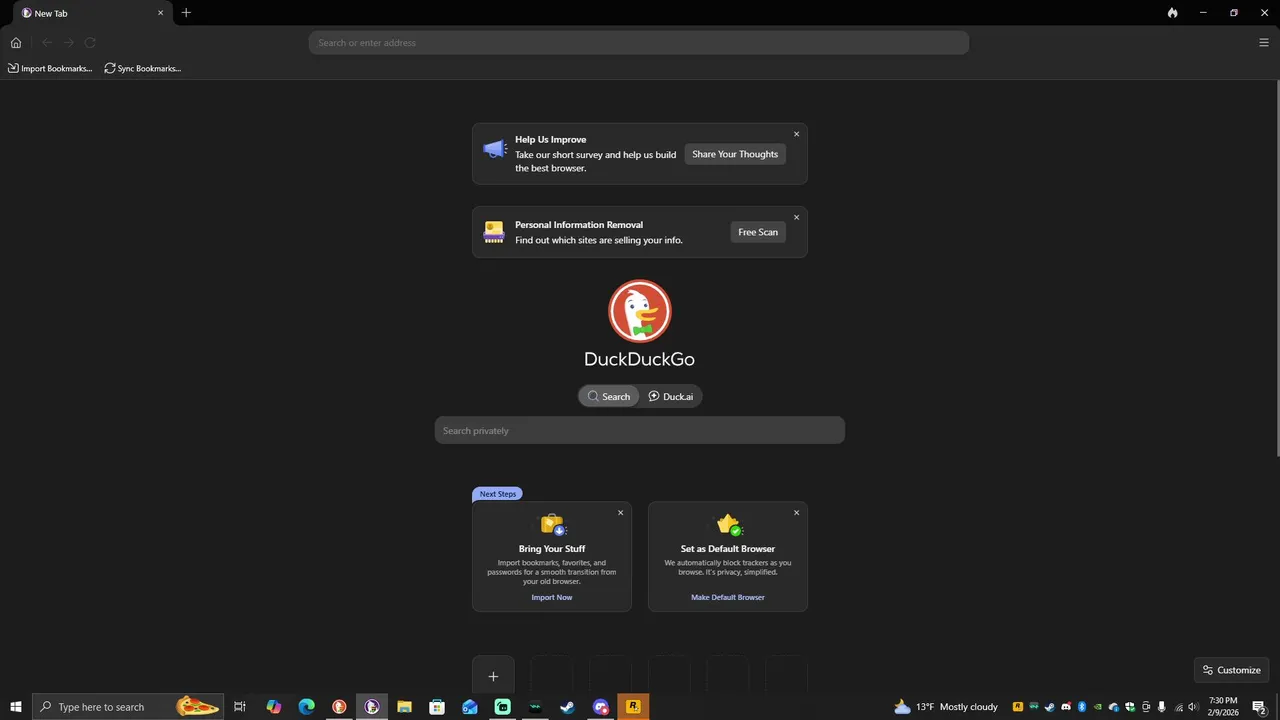Click the reload page icon

pos(90,43)
